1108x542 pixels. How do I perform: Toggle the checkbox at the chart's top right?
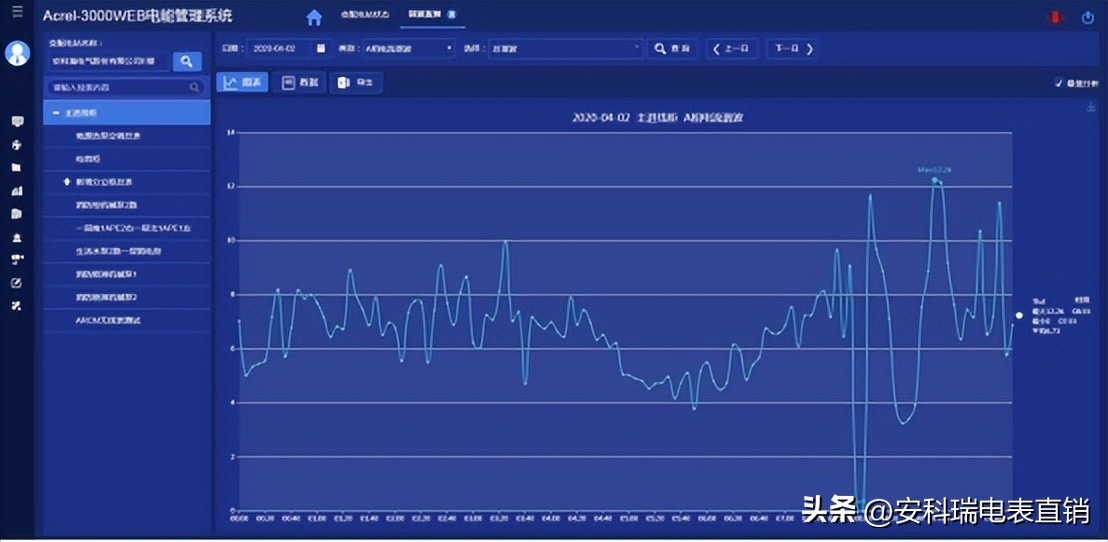click(1059, 83)
